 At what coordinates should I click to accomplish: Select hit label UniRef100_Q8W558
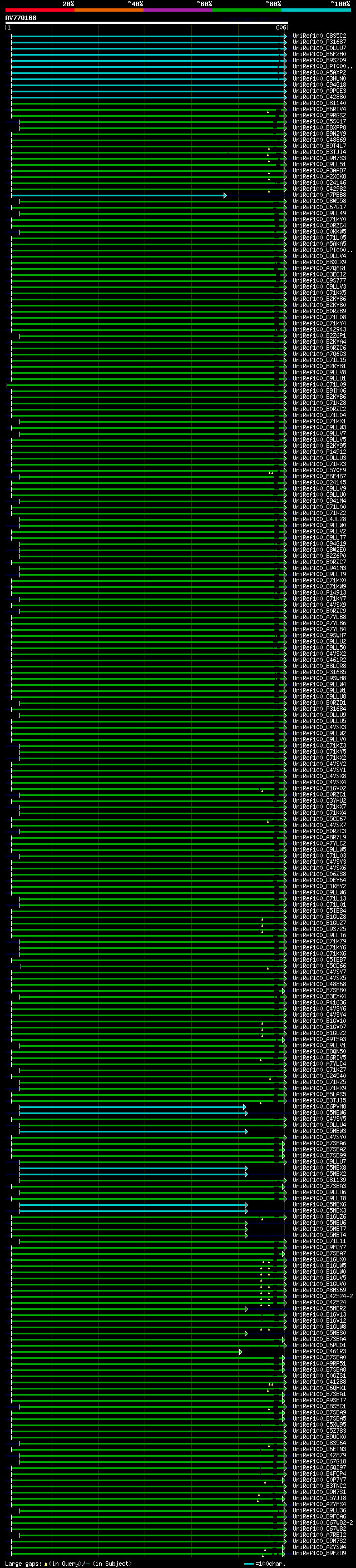(319, 201)
